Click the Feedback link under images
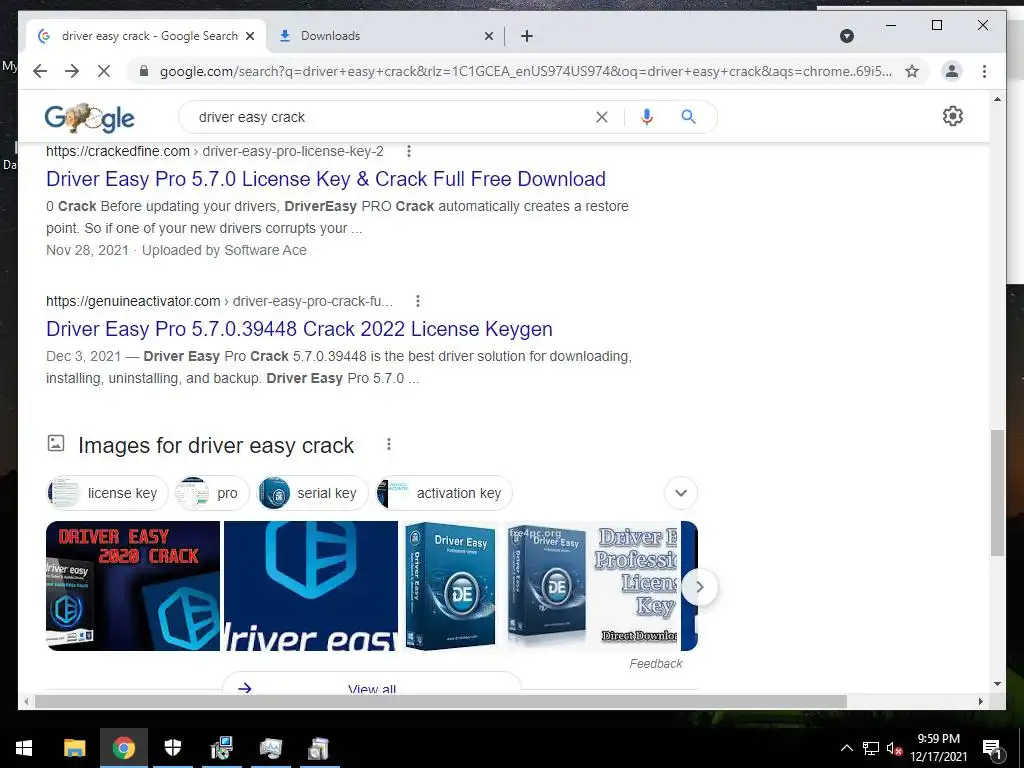 [656, 664]
